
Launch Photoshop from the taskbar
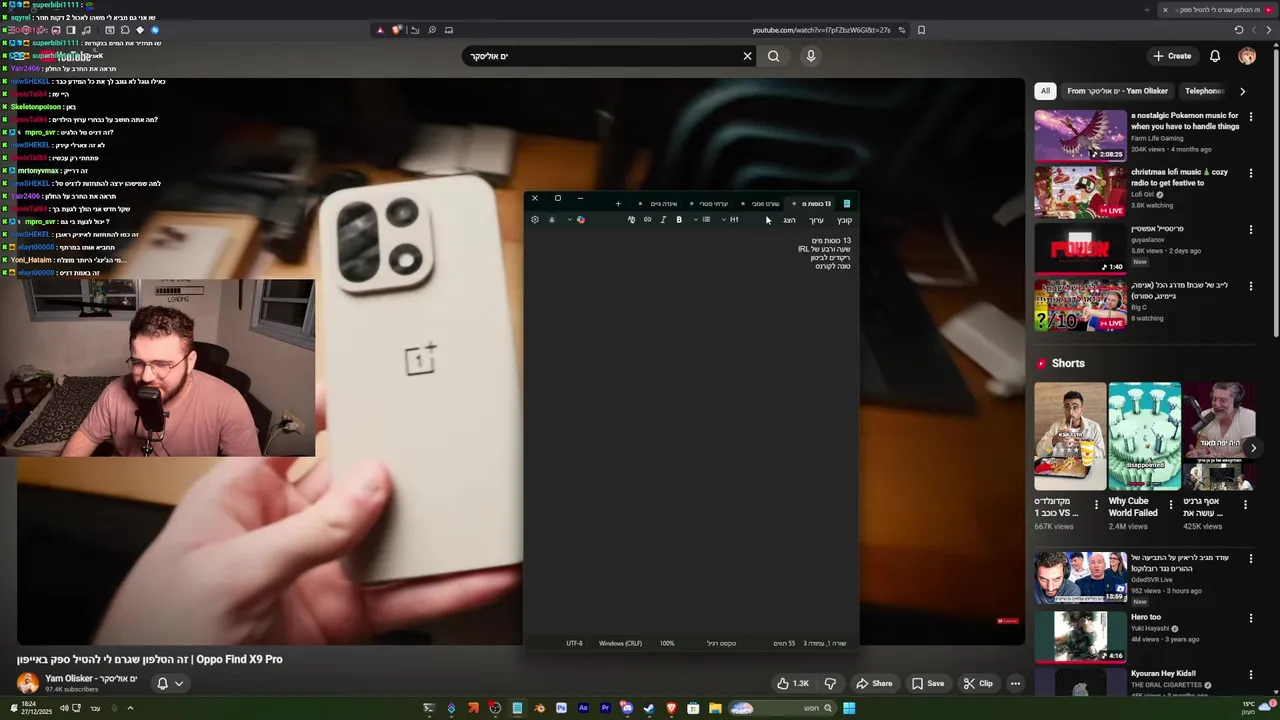(x=561, y=708)
